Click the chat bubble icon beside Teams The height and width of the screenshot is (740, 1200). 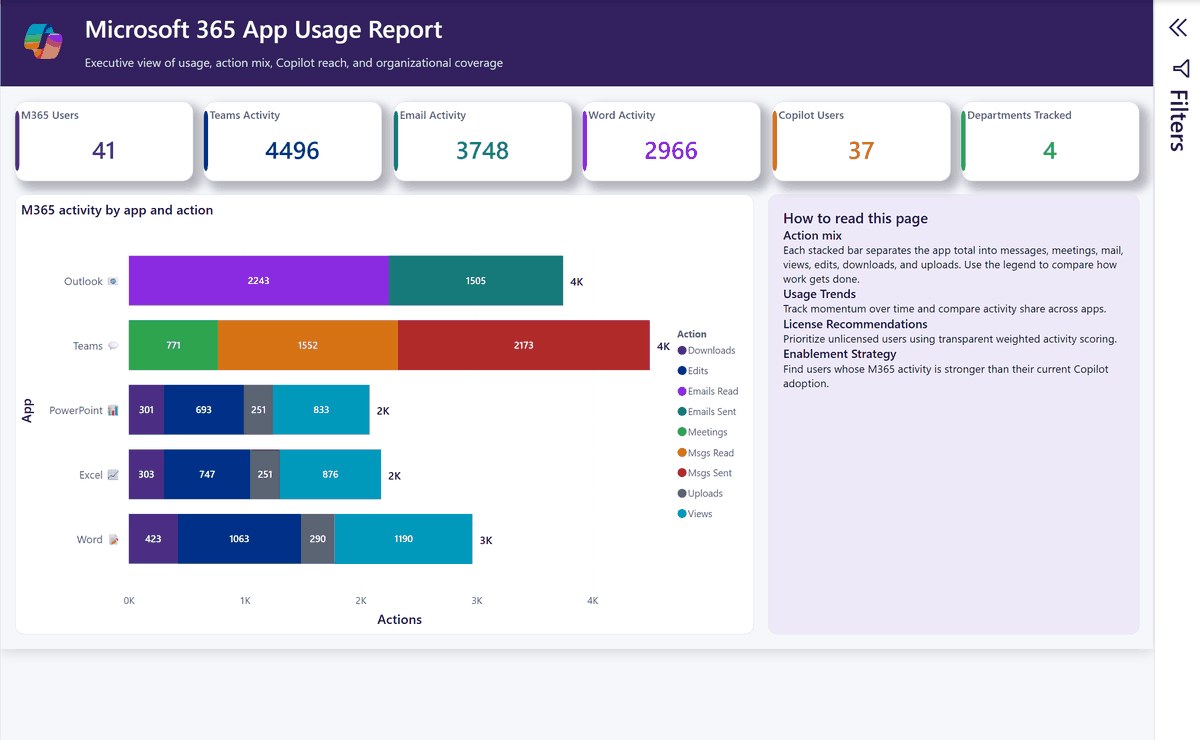(113, 346)
